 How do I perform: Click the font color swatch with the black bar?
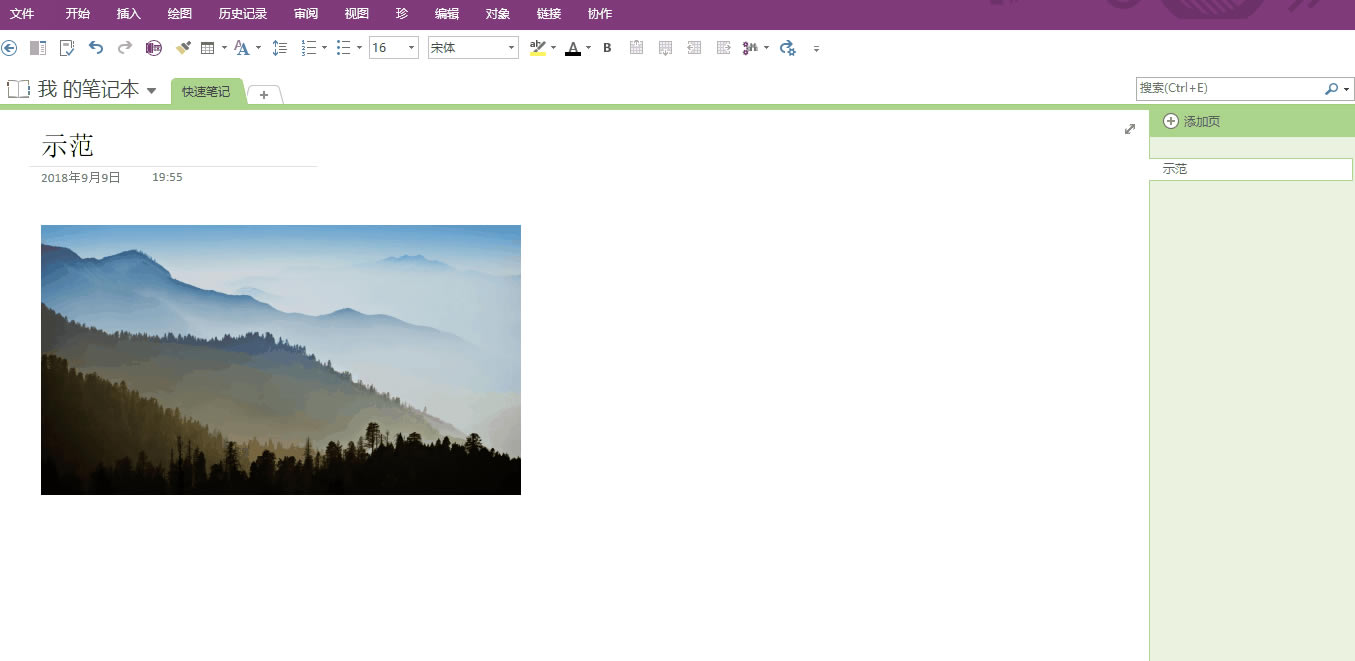click(572, 47)
